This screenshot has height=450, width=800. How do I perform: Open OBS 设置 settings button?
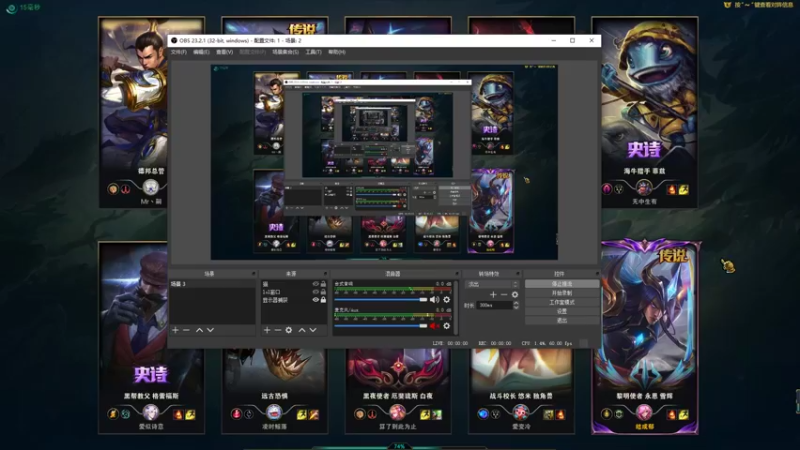click(562, 311)
